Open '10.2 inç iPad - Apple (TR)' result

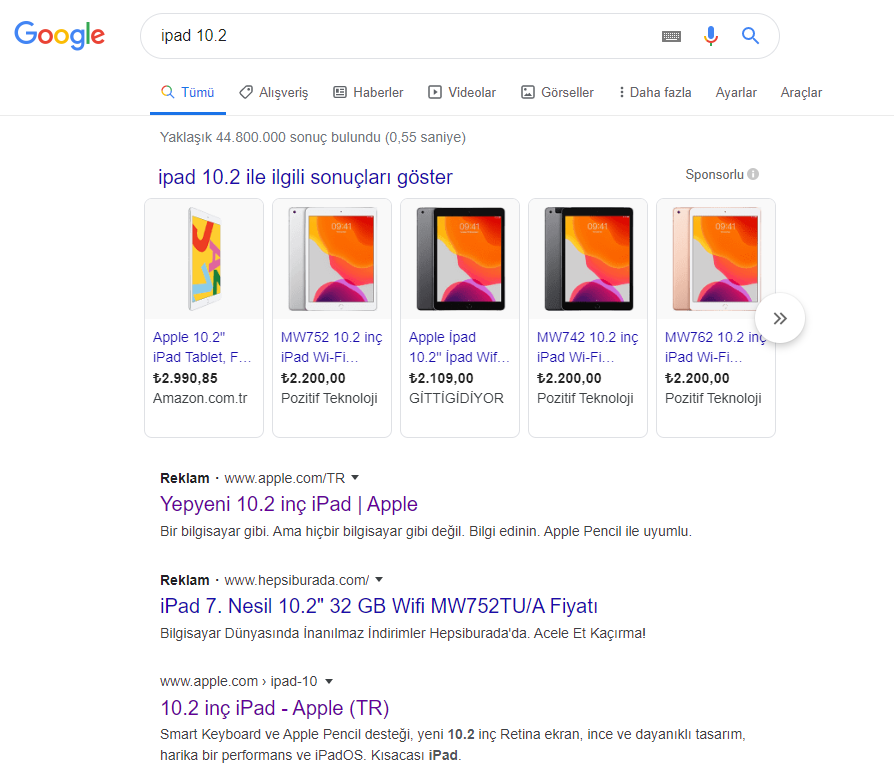pos(274,708)
